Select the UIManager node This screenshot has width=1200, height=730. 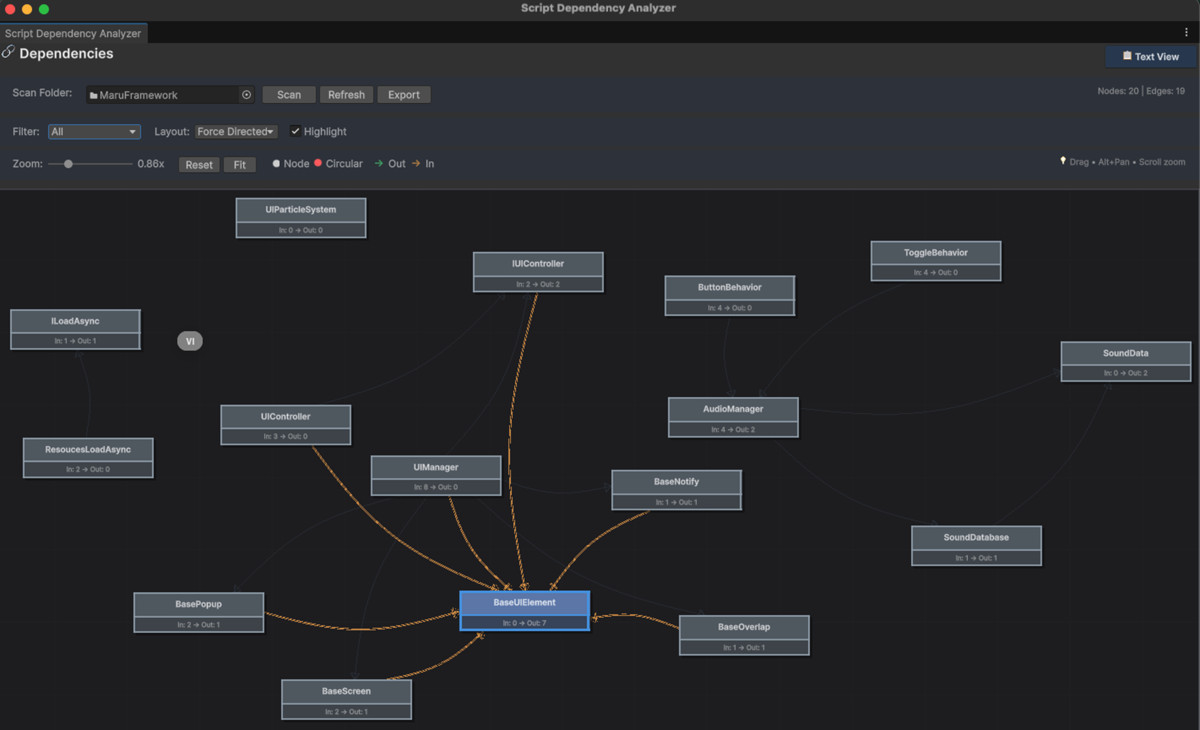click(x=436, y=476)
